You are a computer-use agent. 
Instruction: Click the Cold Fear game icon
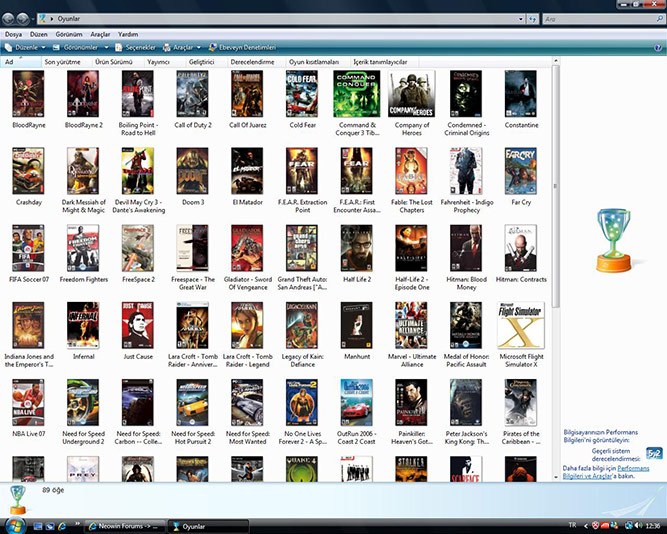(302, 94)
